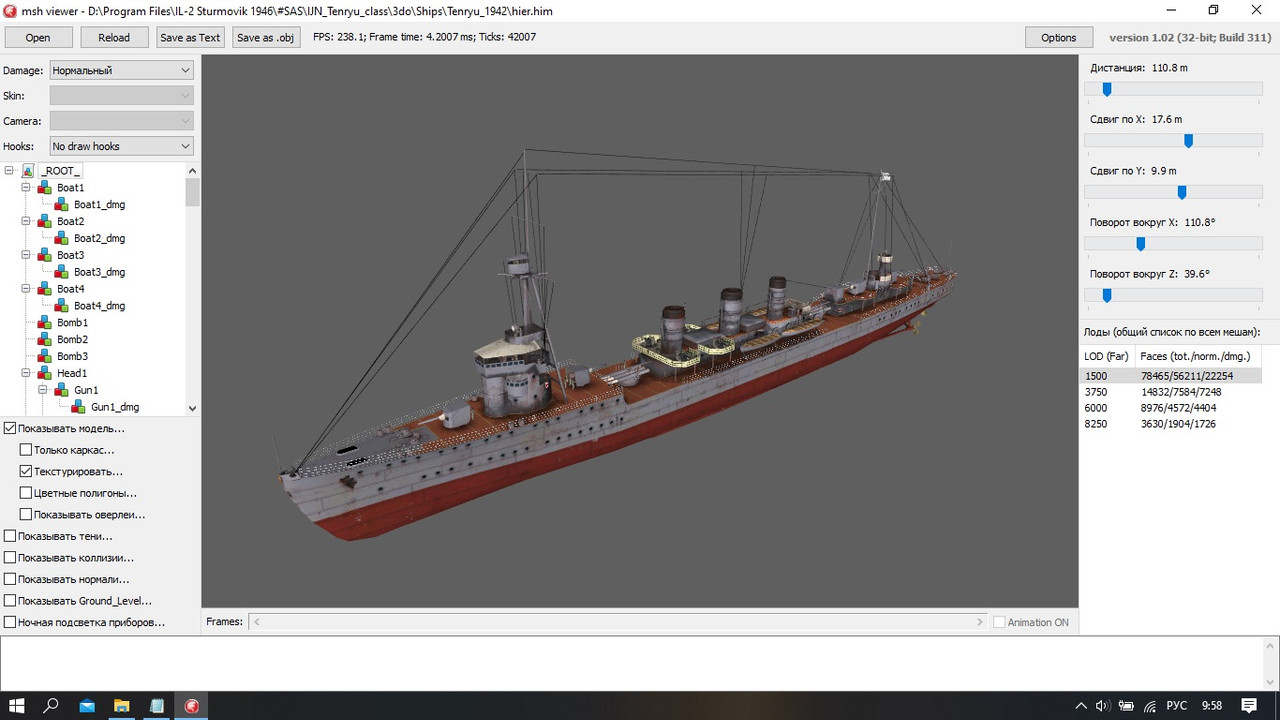
Task: Click the Boat1 mesh cube icon
Action: pos(45,188)
